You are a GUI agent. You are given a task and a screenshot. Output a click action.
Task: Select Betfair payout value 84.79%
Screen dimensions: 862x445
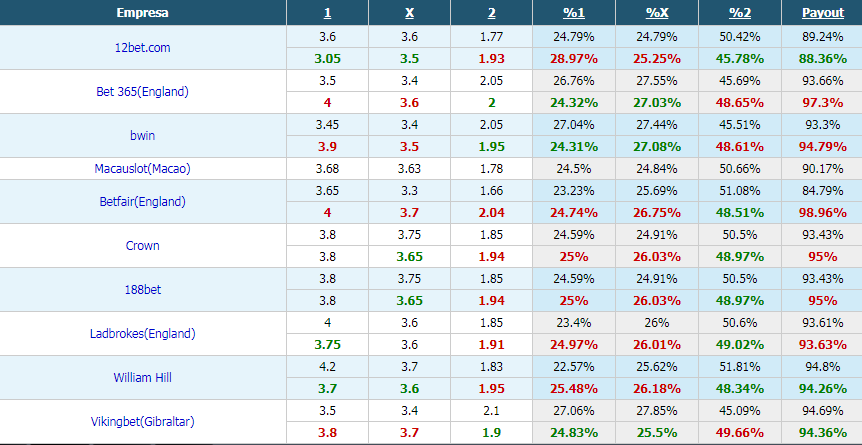[822, 191]
